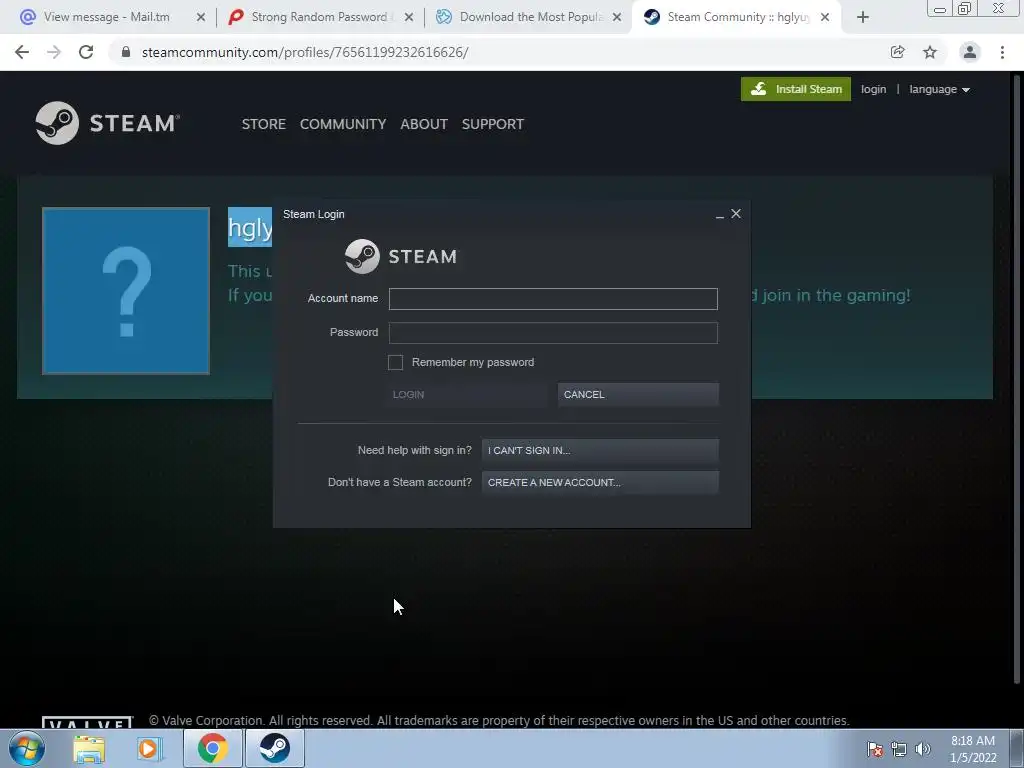Viewport: 1024px width, 768px height.
Task: Open the taskbar clock and date
Action: coord(972,749)
